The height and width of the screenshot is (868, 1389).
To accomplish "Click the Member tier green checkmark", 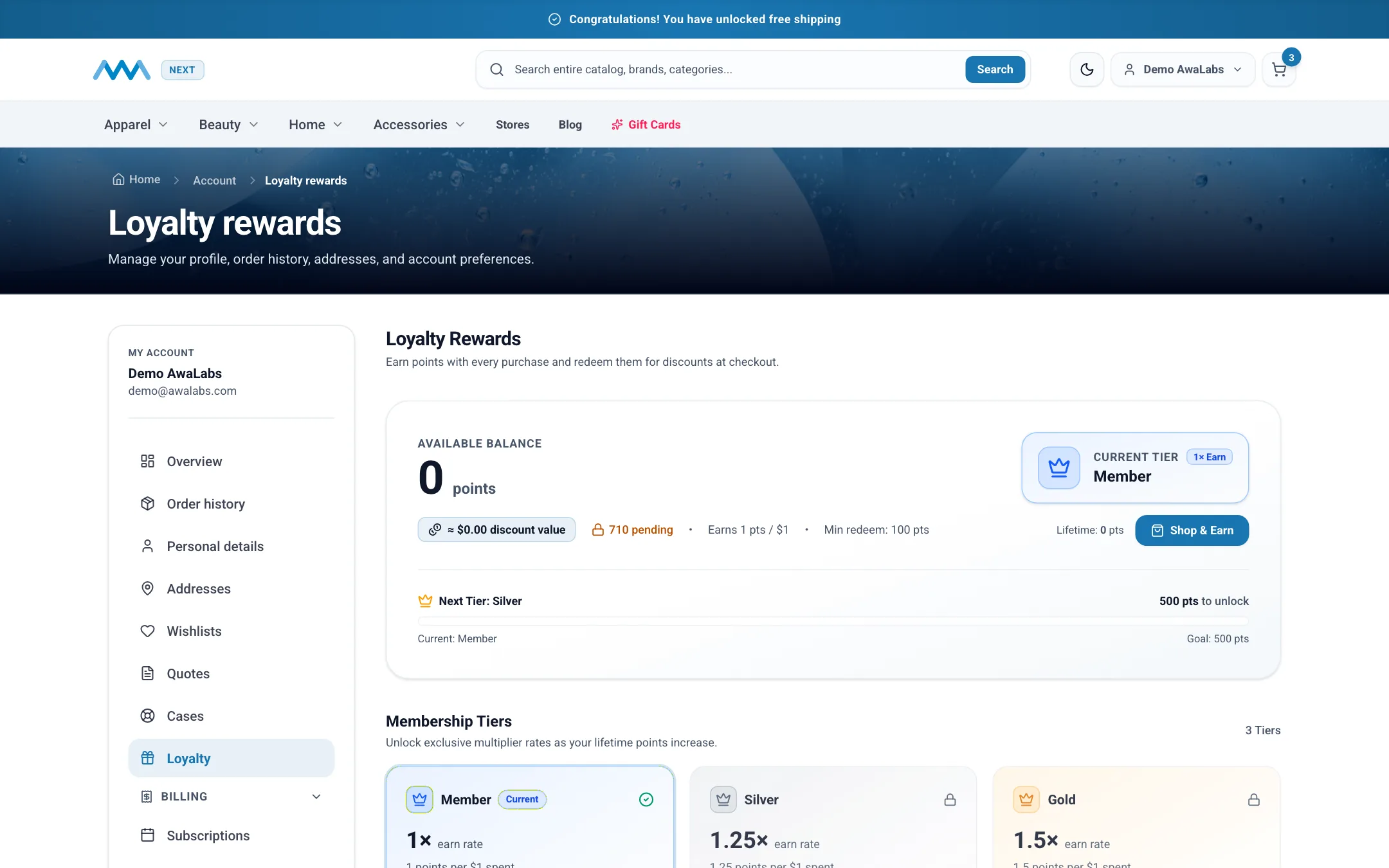I will click(x=646, y=799).
